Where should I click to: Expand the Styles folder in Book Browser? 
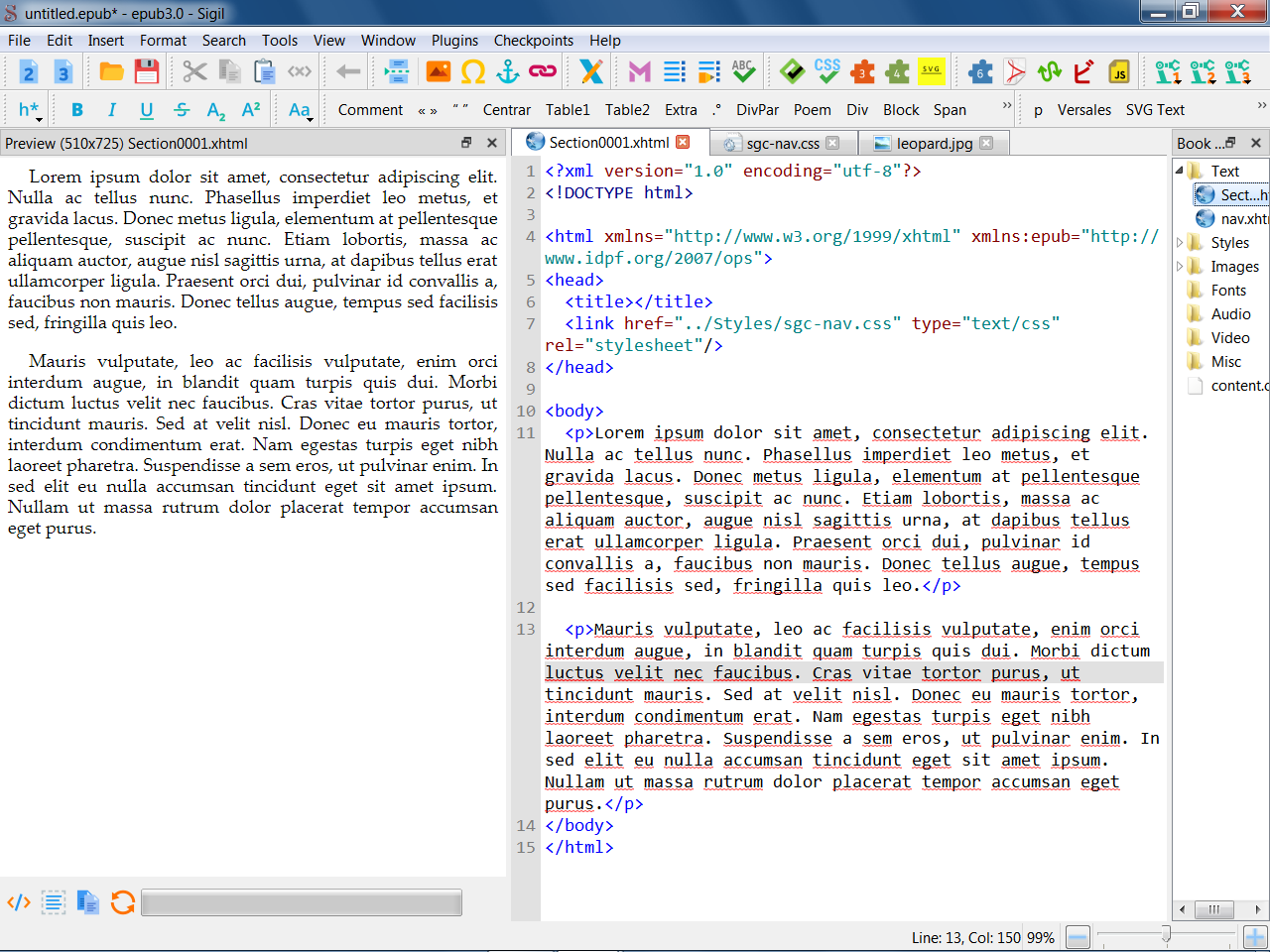(1181, 243)
